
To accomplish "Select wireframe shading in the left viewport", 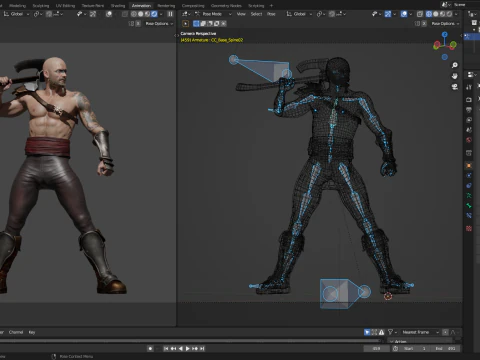I will click(134, 14).
